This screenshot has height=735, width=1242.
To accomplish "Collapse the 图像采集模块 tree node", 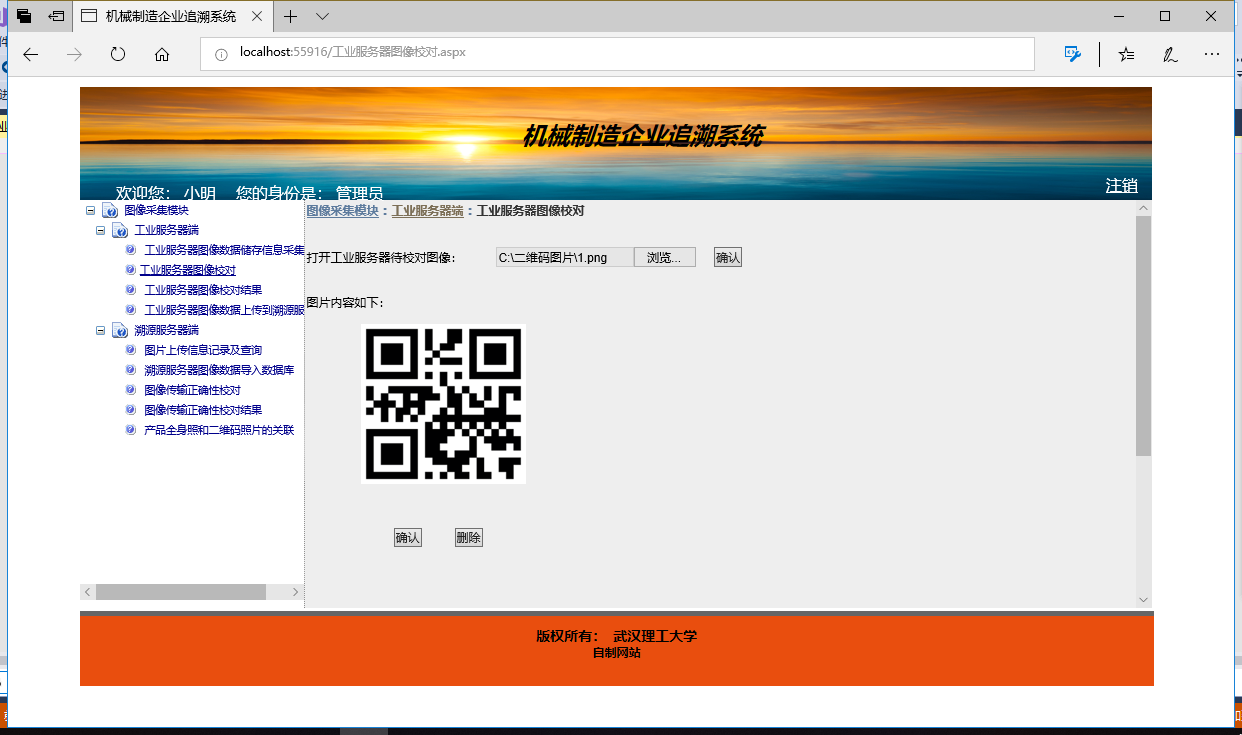I will click(90, 210).
